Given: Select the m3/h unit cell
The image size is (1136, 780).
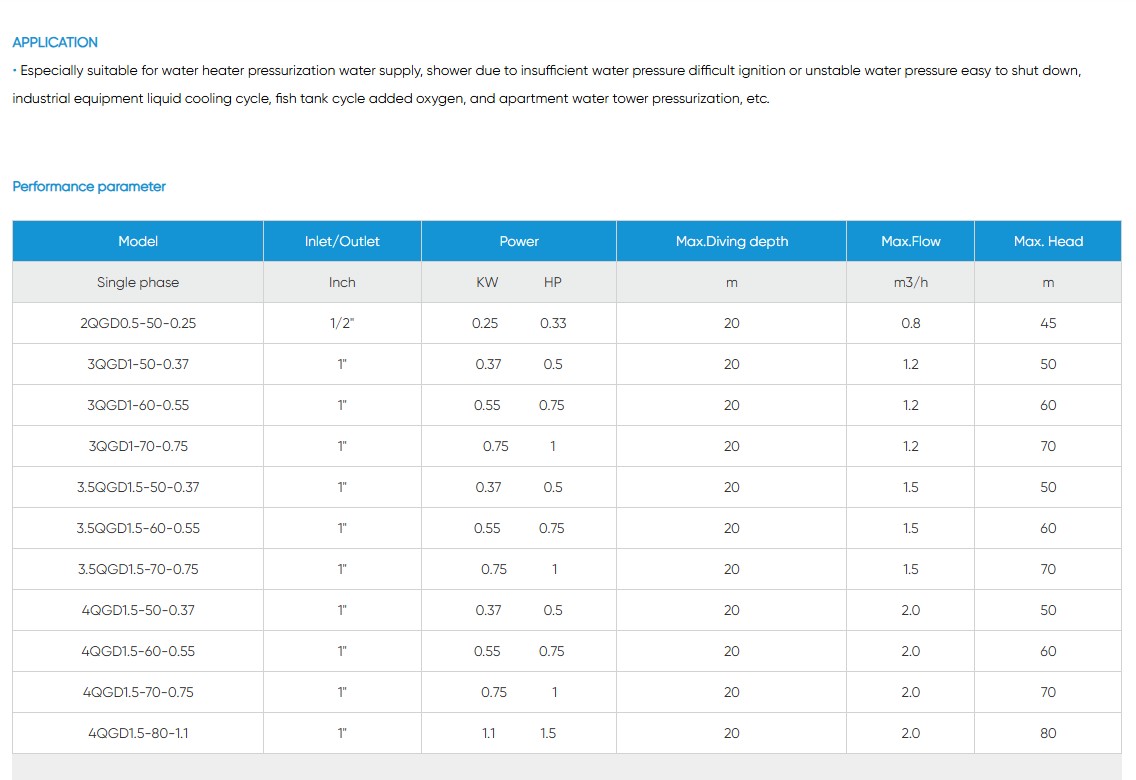Looking at the screenshot, I should (x=910, y=282).
